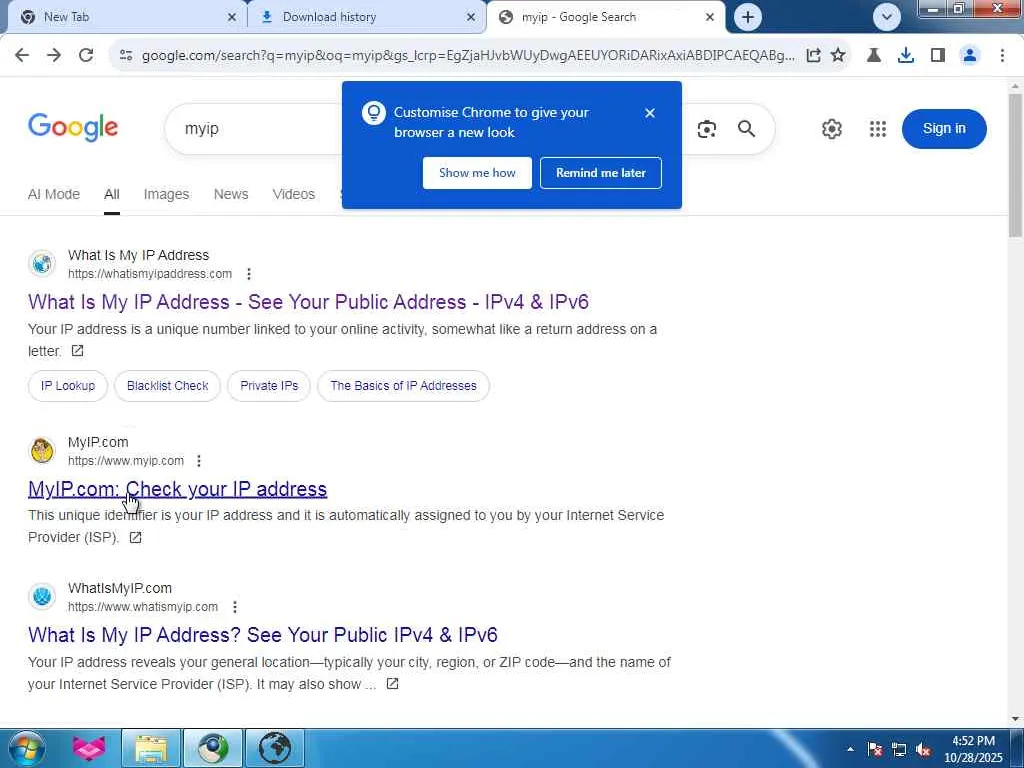Open Chrome Labs flask icon

[x=874, y=56]
